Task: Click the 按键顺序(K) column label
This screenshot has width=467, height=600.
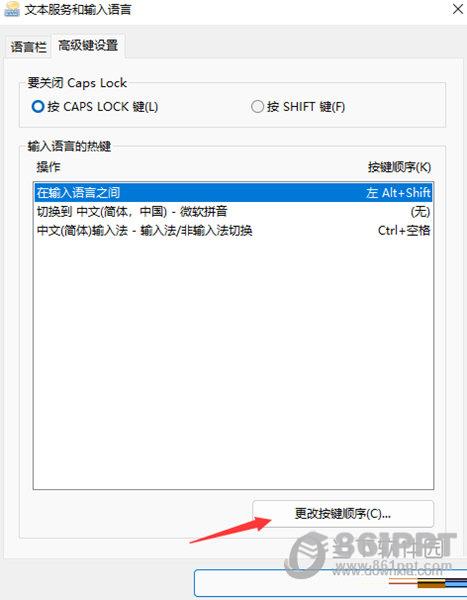Action: (399, 167)
